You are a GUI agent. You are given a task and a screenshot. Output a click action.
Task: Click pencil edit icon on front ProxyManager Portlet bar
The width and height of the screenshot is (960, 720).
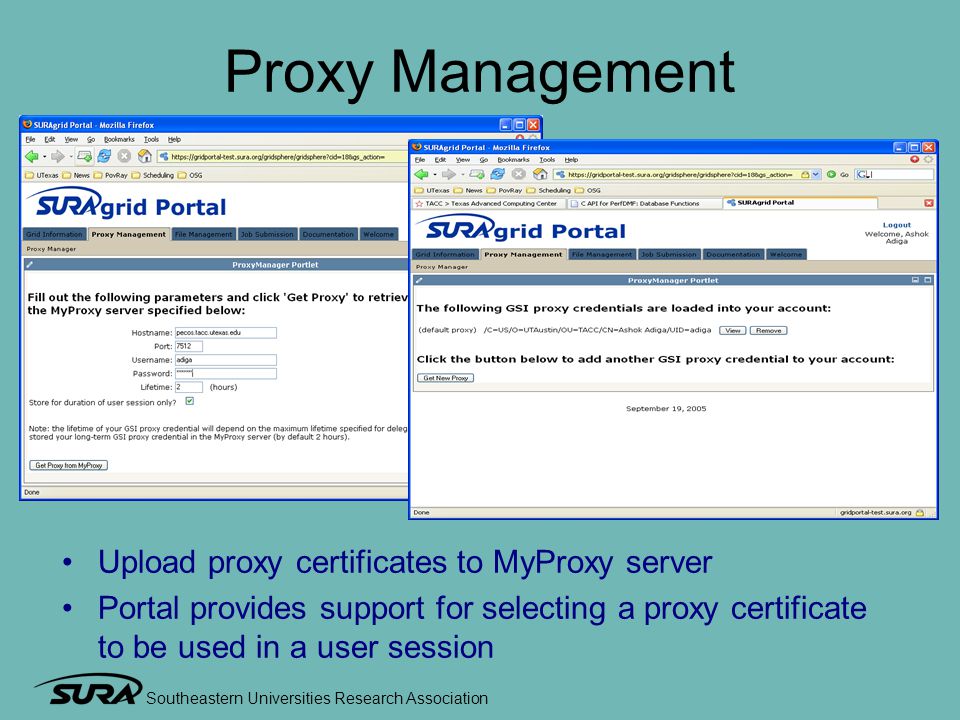(x=419, y=280)
